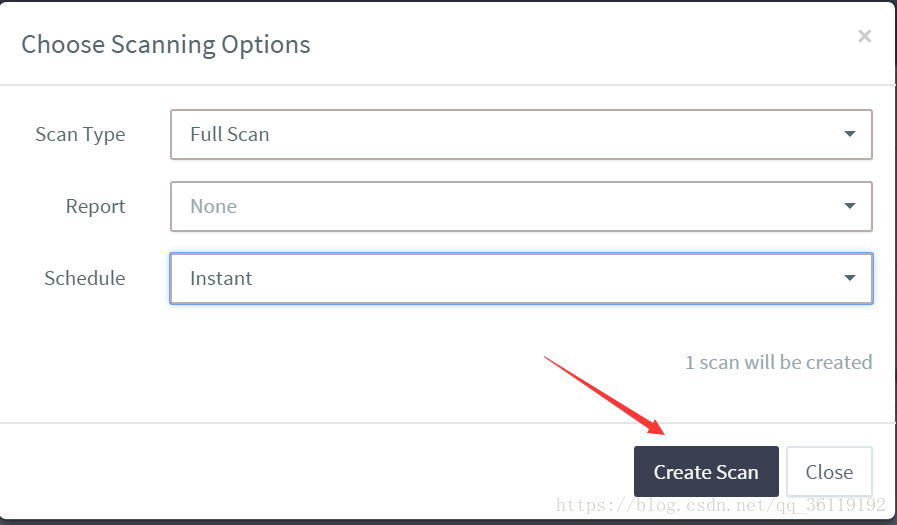Open the Schedule combo box
Viewport: 897px width, 525px height.
point(521,279)
